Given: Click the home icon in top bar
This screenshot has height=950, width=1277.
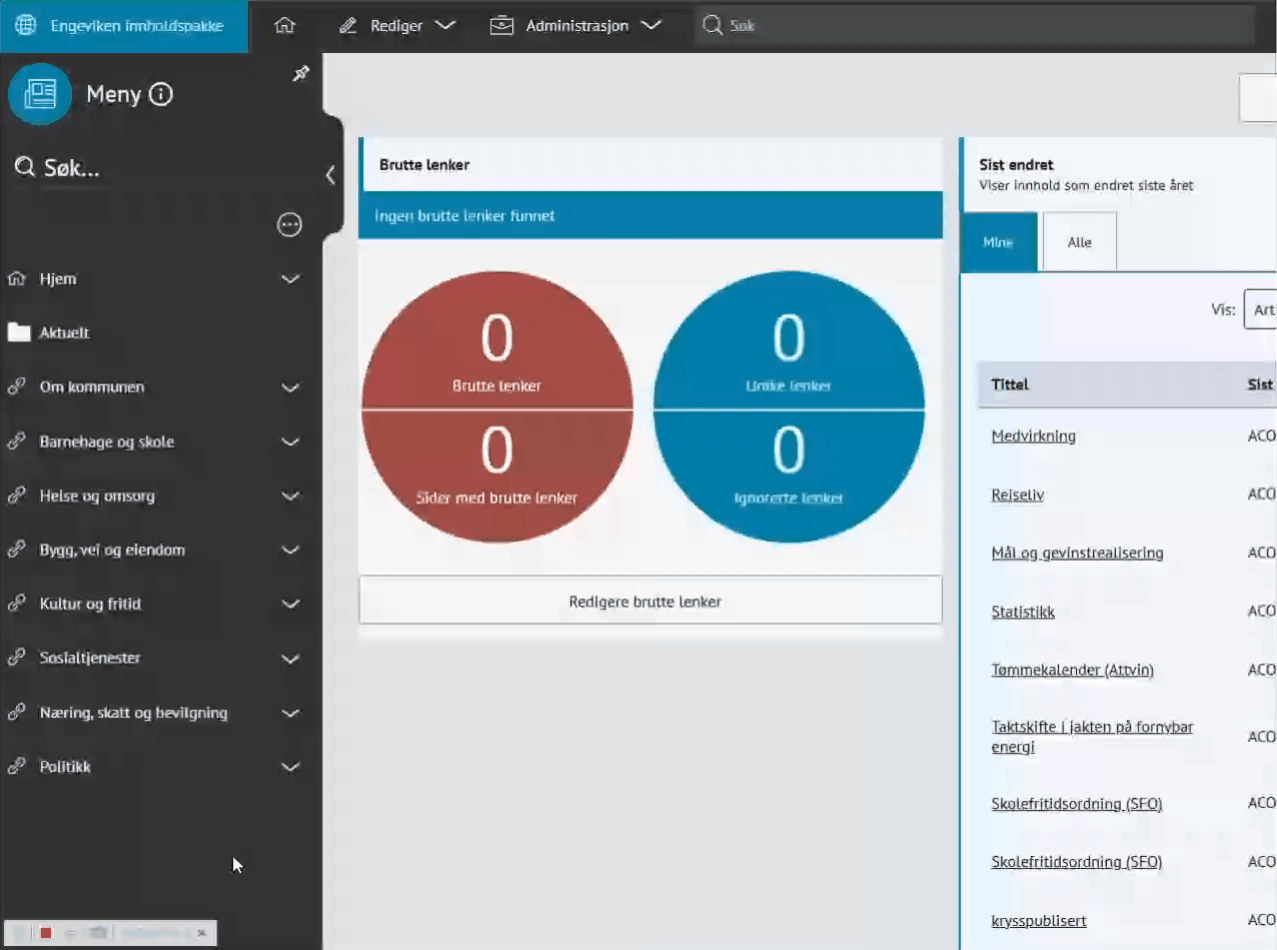Looking at the screenshot, I should point(285,26).
